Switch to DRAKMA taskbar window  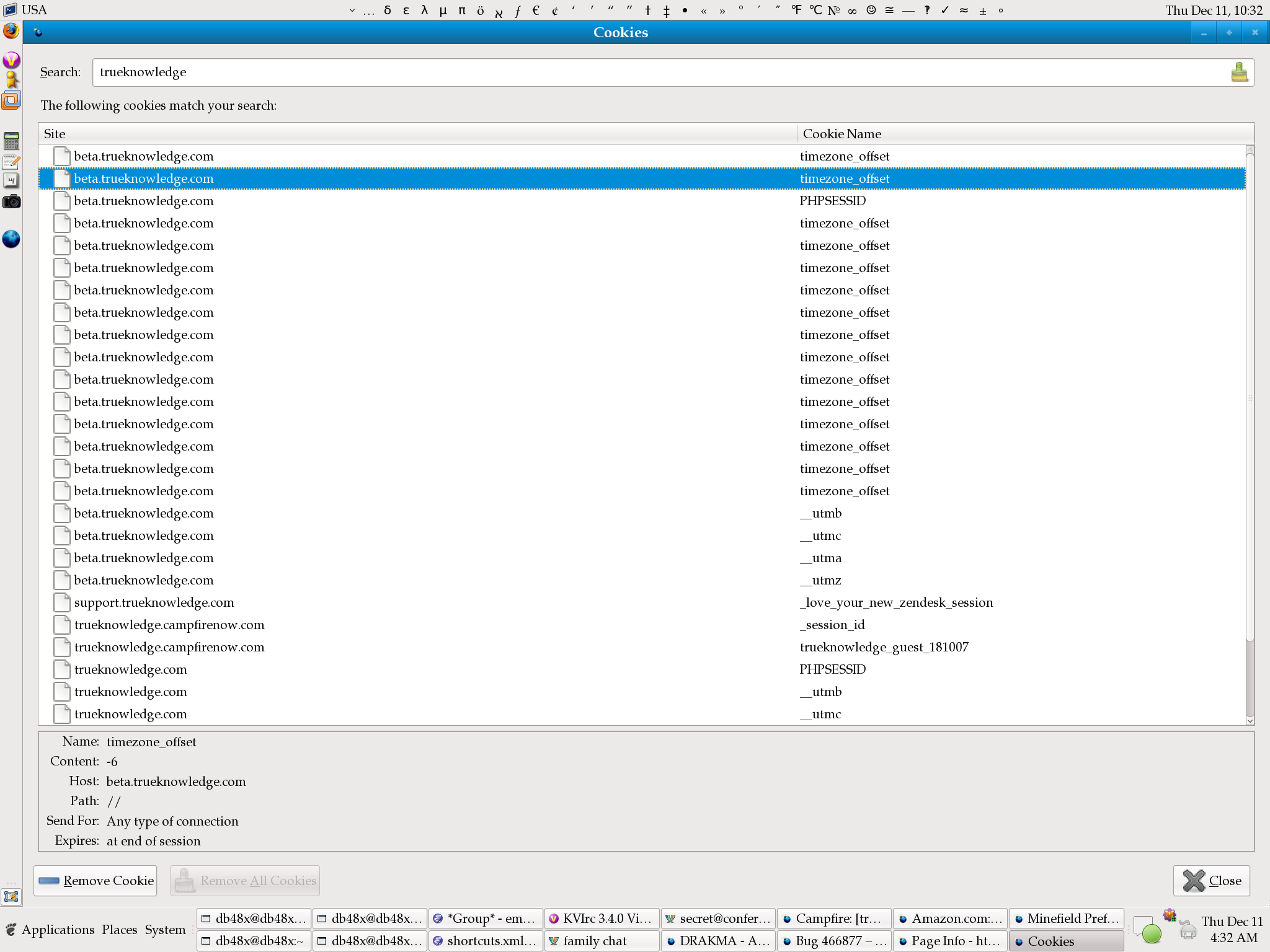click(717, 941)
